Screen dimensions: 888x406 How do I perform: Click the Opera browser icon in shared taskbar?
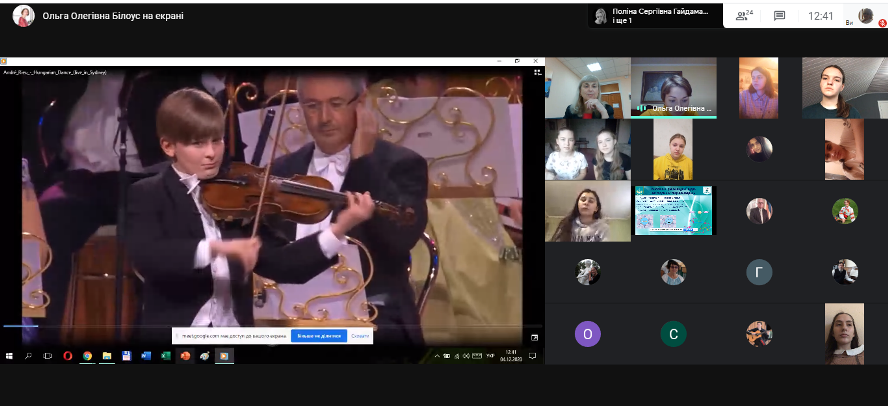point(68,355)
